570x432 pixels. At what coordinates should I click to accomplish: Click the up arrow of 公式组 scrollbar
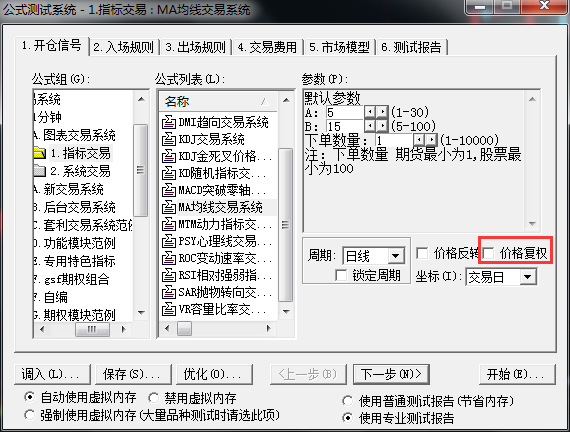141,99
